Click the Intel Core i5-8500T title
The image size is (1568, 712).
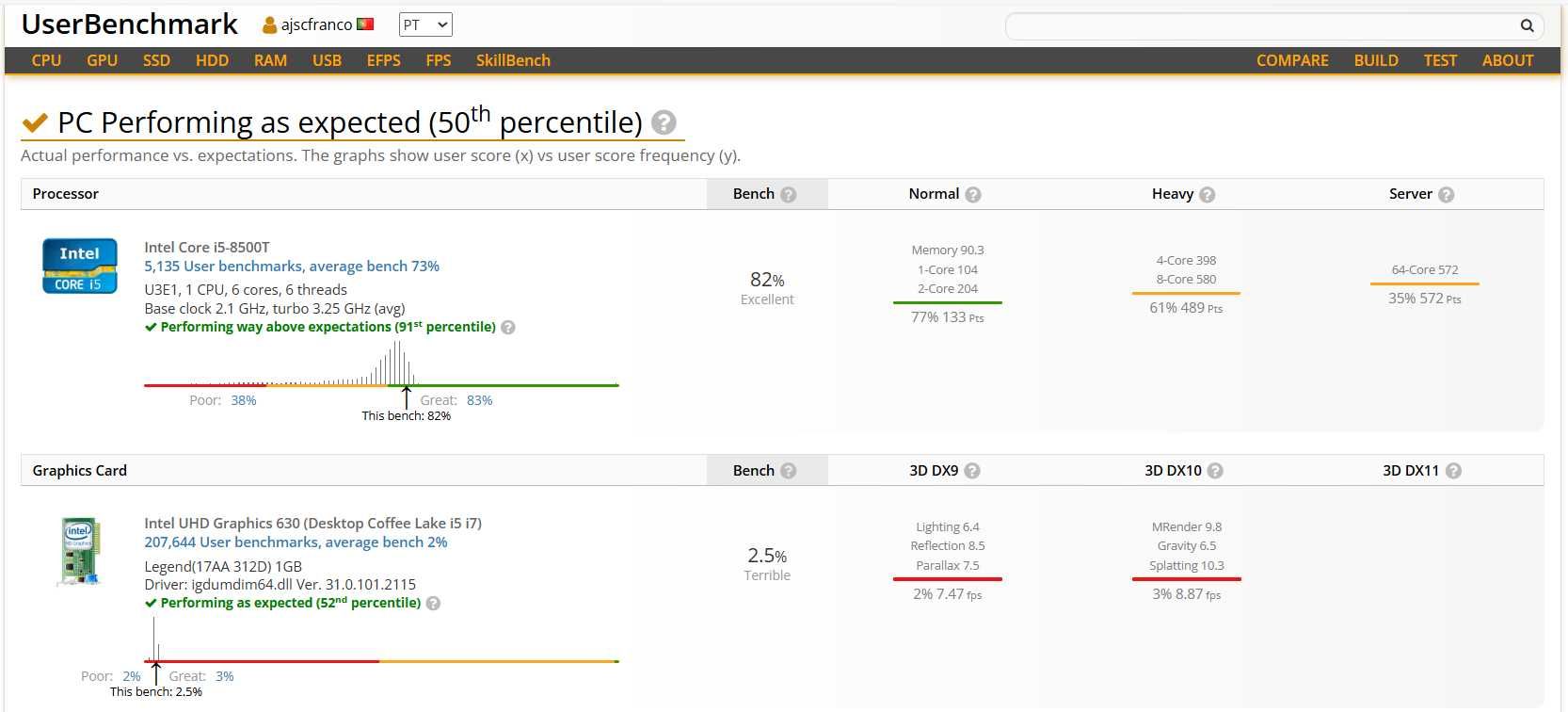[x=207, y=248]
